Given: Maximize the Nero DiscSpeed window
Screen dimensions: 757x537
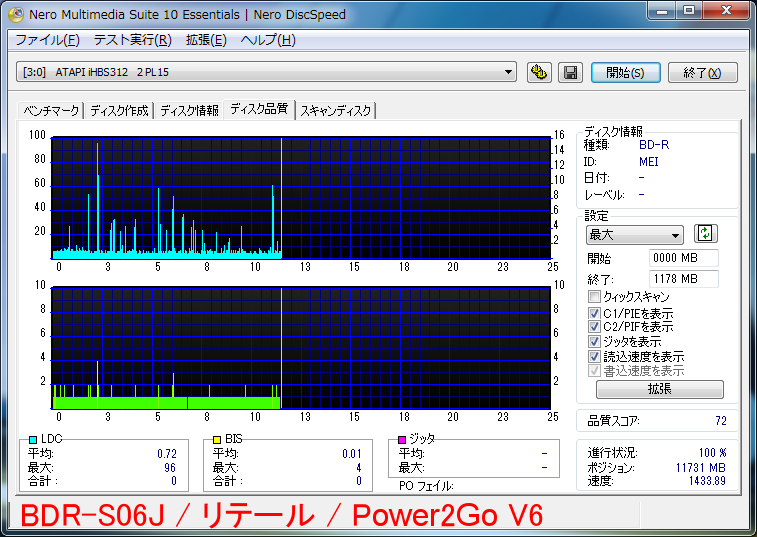Looking at the screenshot, I should click(689, 11).
